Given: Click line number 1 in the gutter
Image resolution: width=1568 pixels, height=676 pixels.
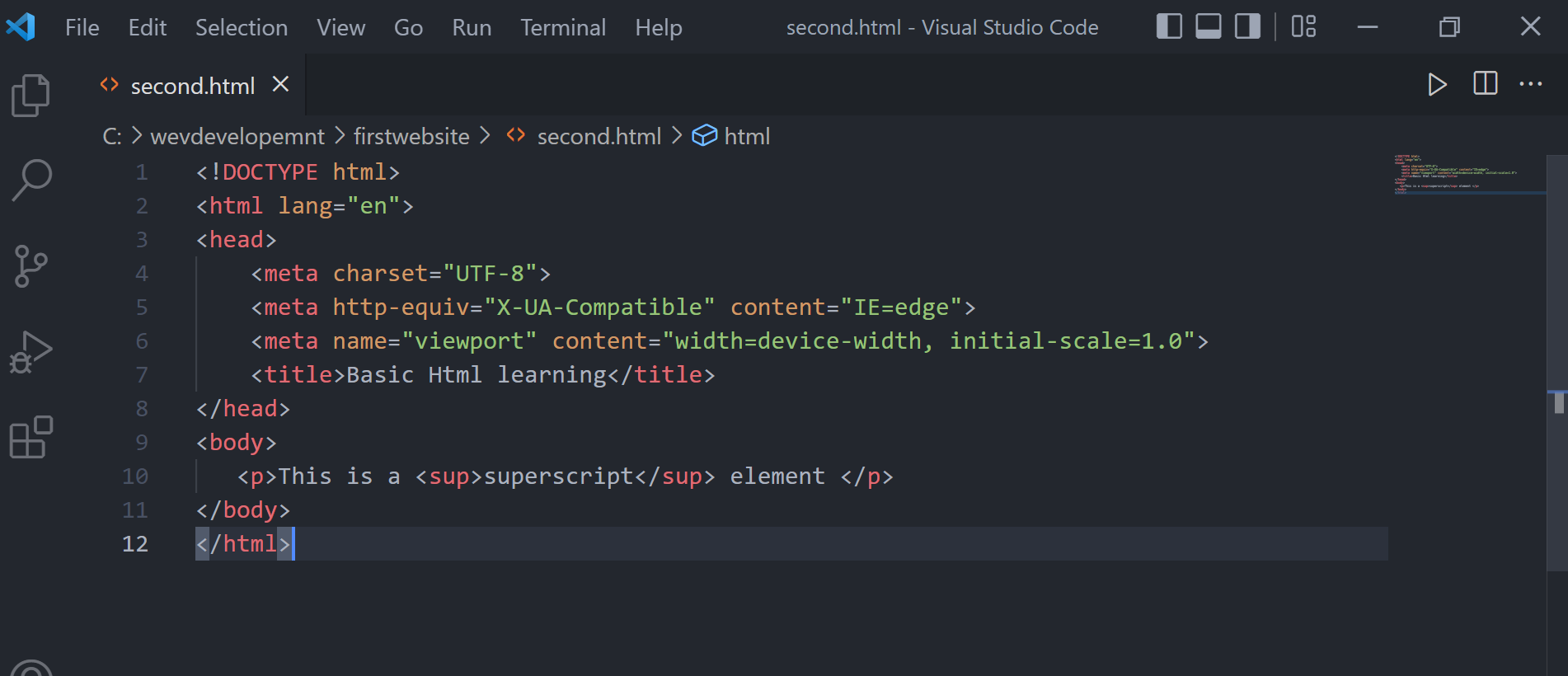Looking at the screenshot, I should click(x=142, y=171).
